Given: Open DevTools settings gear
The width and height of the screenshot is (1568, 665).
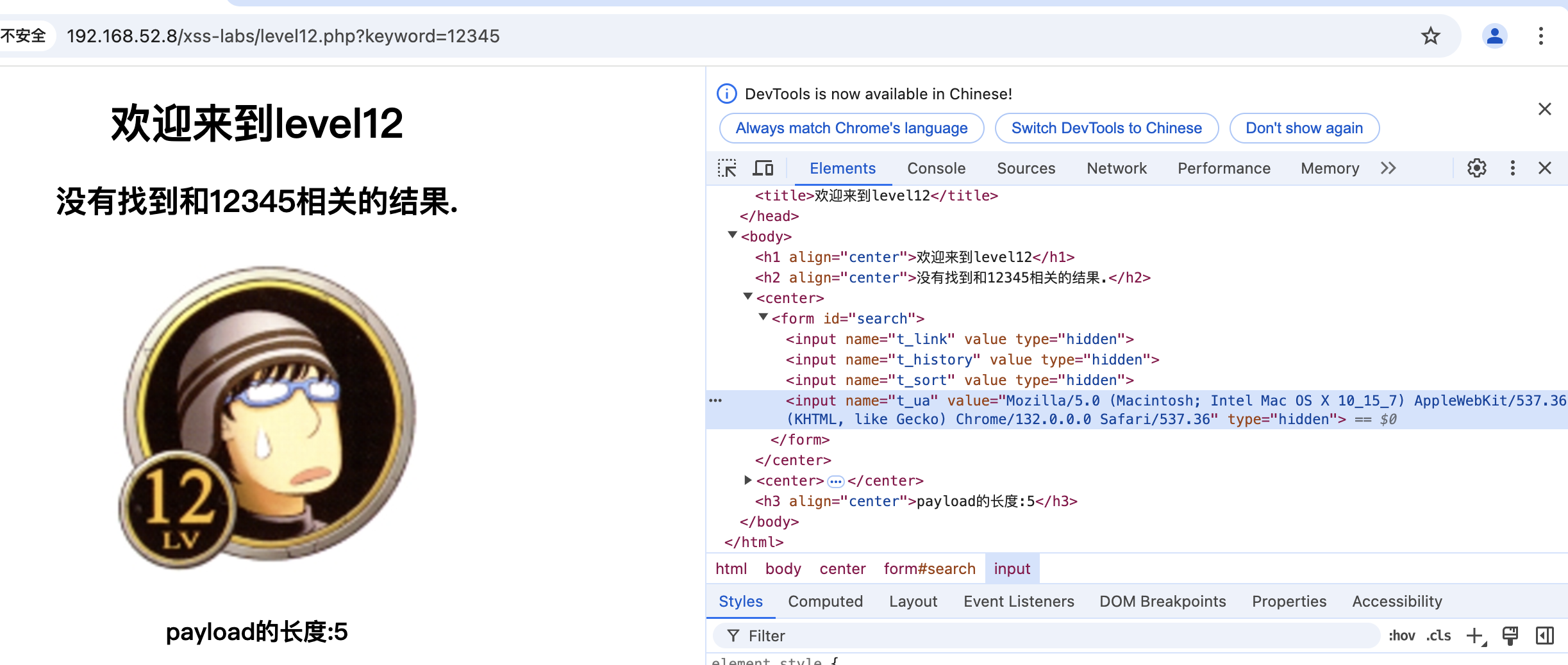Looking at the screenshot, I should [x=1476, y=168].
